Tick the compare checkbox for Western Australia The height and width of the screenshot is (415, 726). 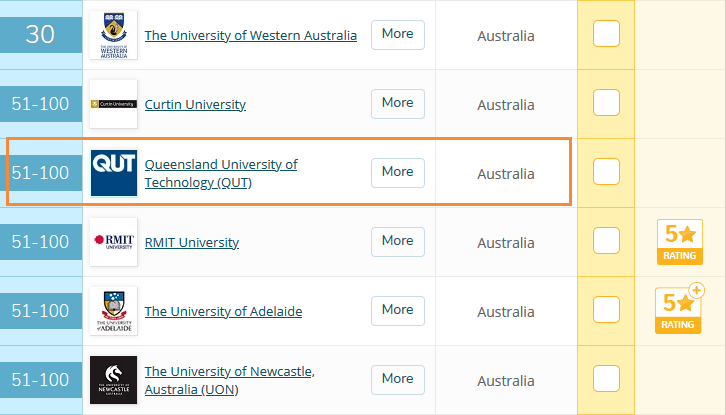click(606, 34)
